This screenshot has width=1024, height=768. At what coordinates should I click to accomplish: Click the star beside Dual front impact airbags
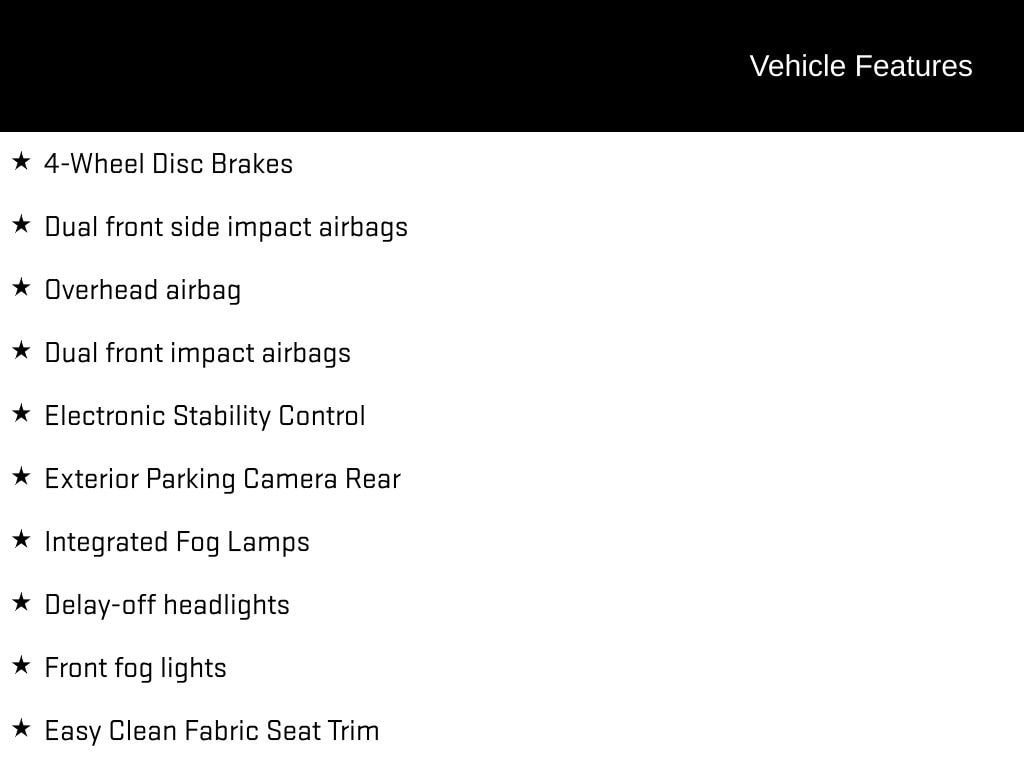(21, 350)
